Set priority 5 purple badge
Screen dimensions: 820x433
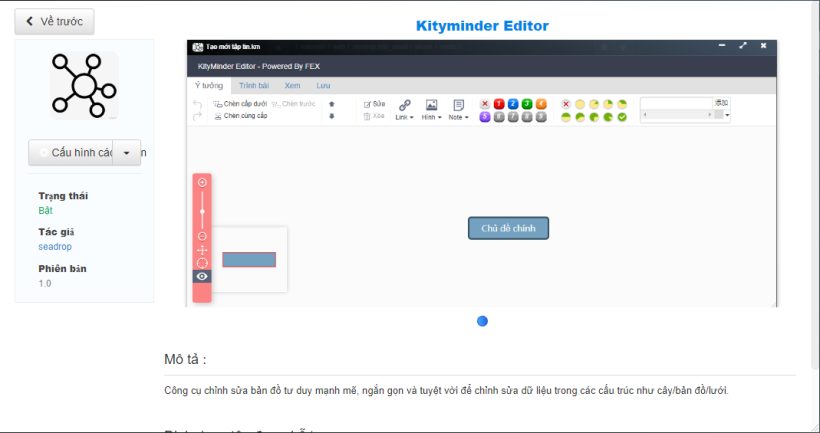[x=485, y=117]
